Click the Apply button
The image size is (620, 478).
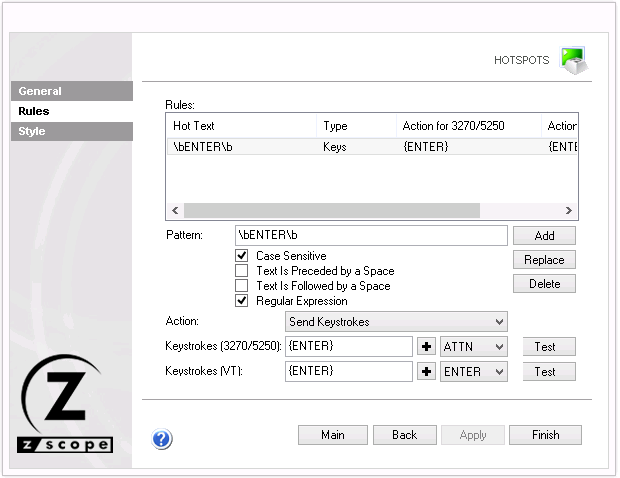(473, 435)
